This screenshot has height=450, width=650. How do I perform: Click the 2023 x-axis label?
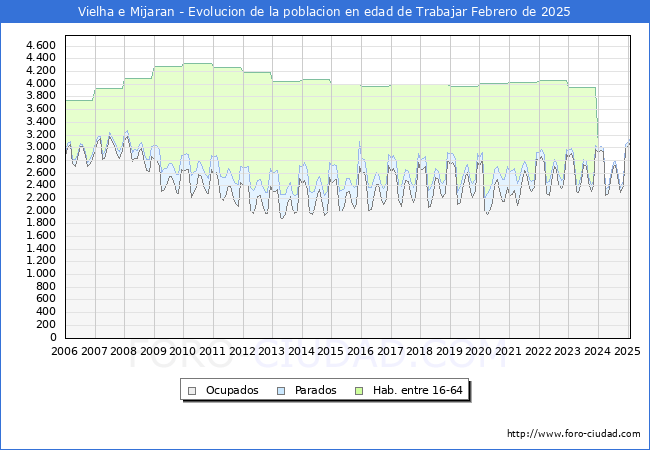coord(568,351)
